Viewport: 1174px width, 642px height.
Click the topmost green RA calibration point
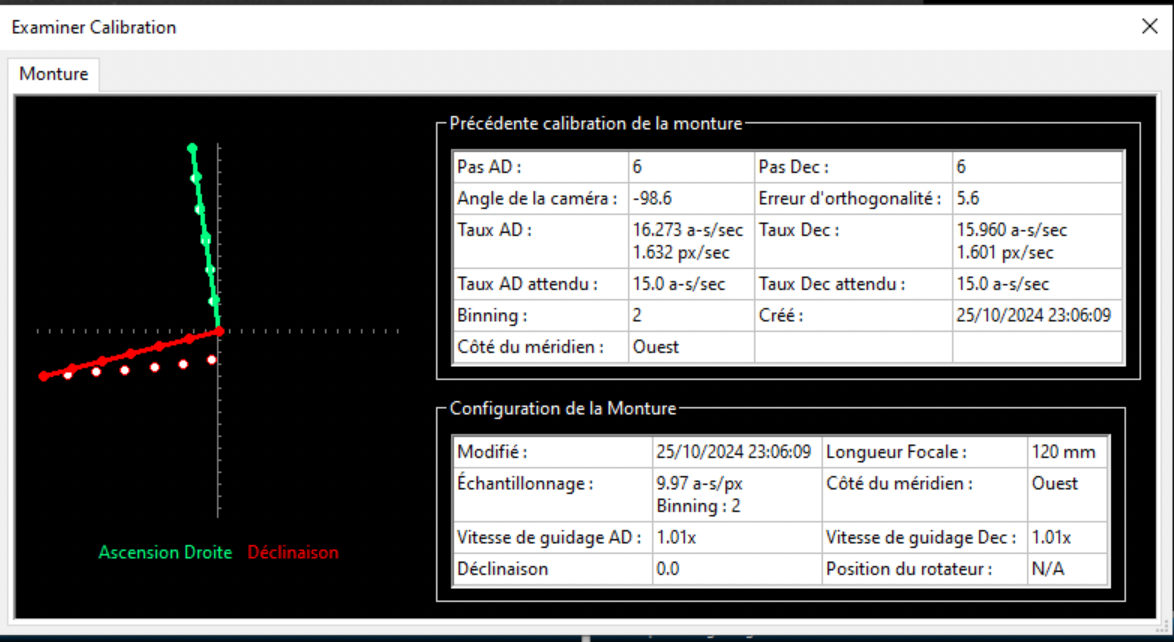tap(192, 148)
